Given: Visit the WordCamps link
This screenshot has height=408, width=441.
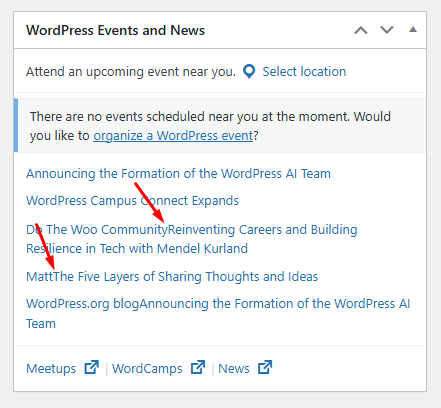Looking at the screenshot, I should 147,369.
